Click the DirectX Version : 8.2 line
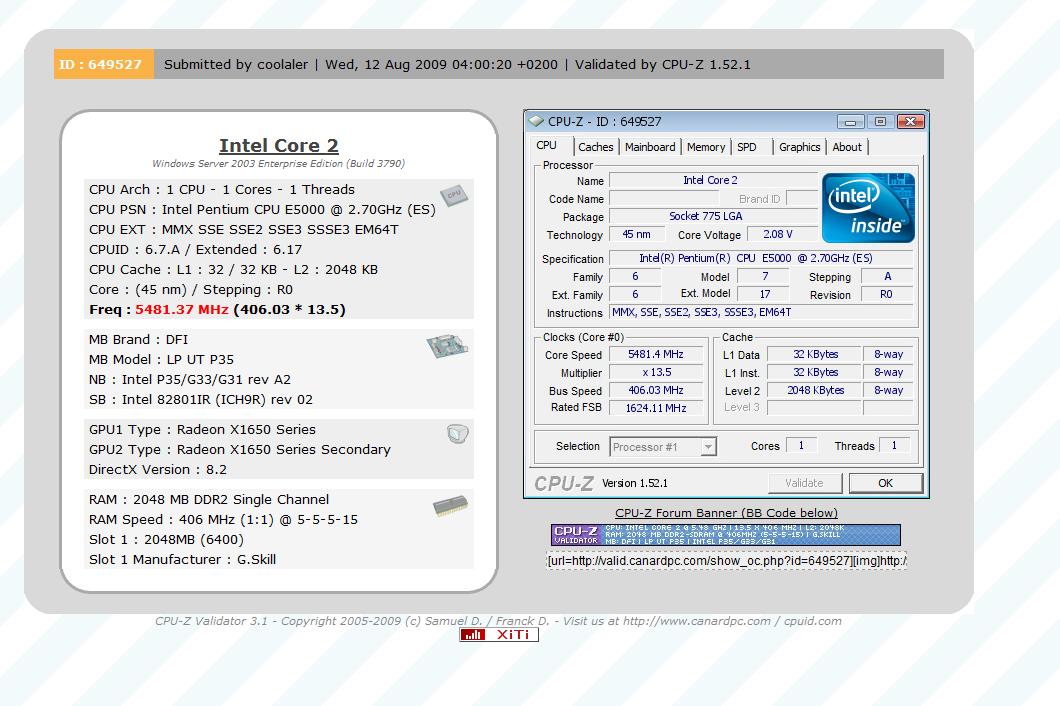Screen dimensions: 1060x706 [x=158, y=469]
